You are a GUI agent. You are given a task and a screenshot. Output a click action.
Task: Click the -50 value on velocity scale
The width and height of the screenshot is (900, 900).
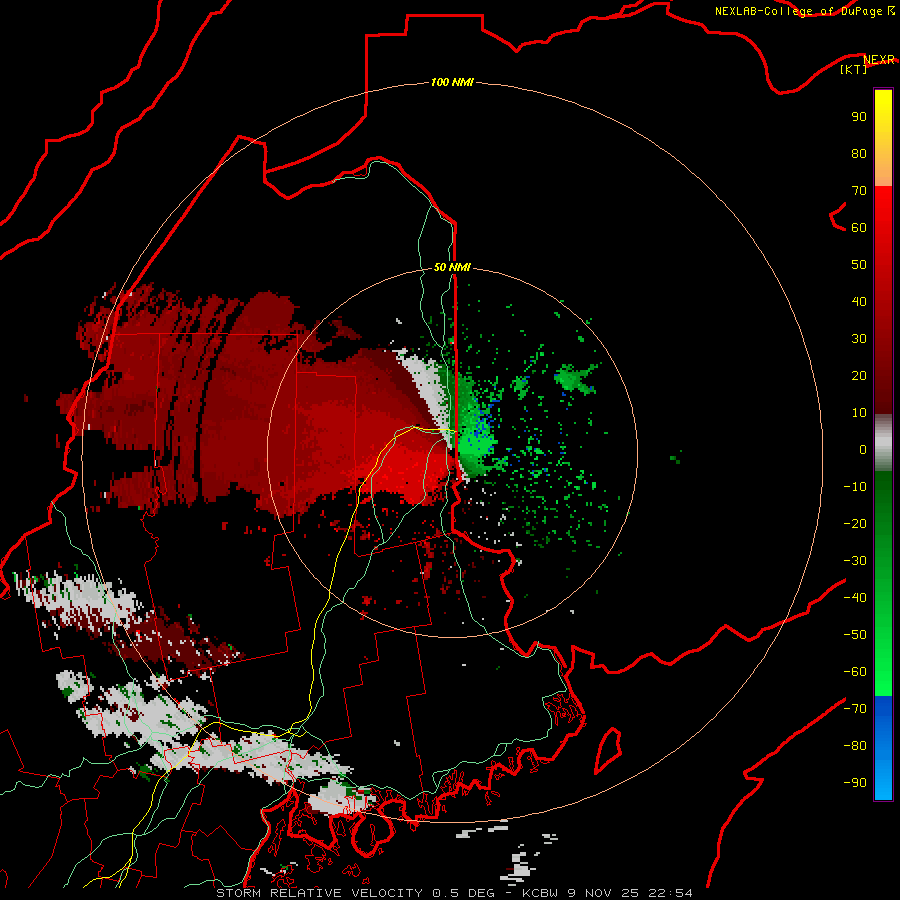point(855,635)
